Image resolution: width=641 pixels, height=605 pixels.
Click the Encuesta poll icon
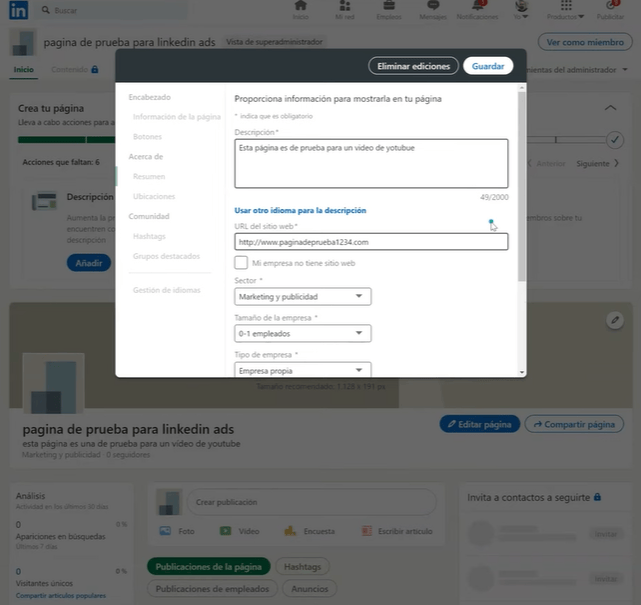pos(290,531)
